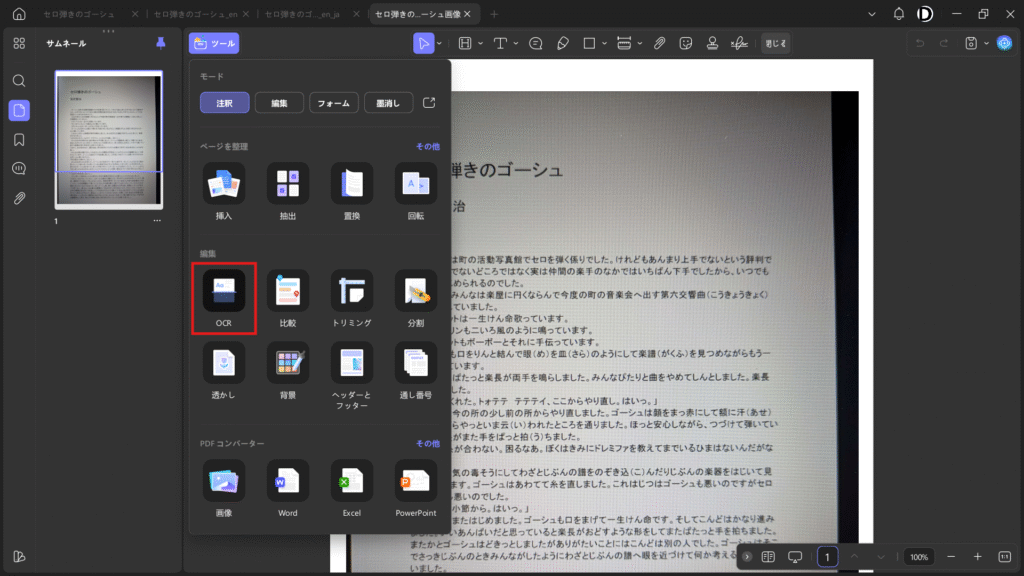Toggle the thumbnail panel pin
Viewport: 1024px width, 576px height.
coord(161,43)
